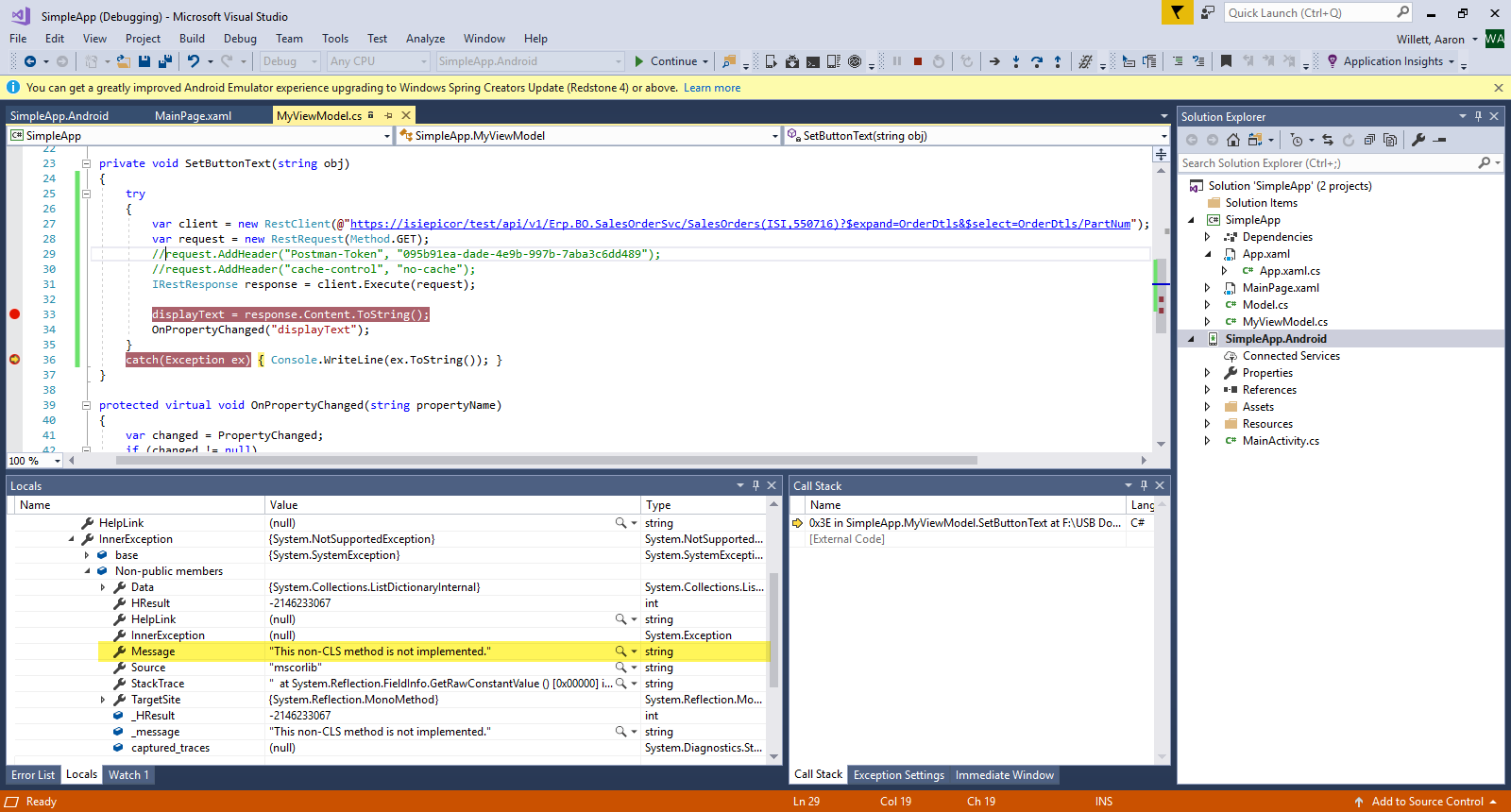Click the Learn more link in notification bar
1511x812 pixels.
pyautogui.click(x=712, y=88)
